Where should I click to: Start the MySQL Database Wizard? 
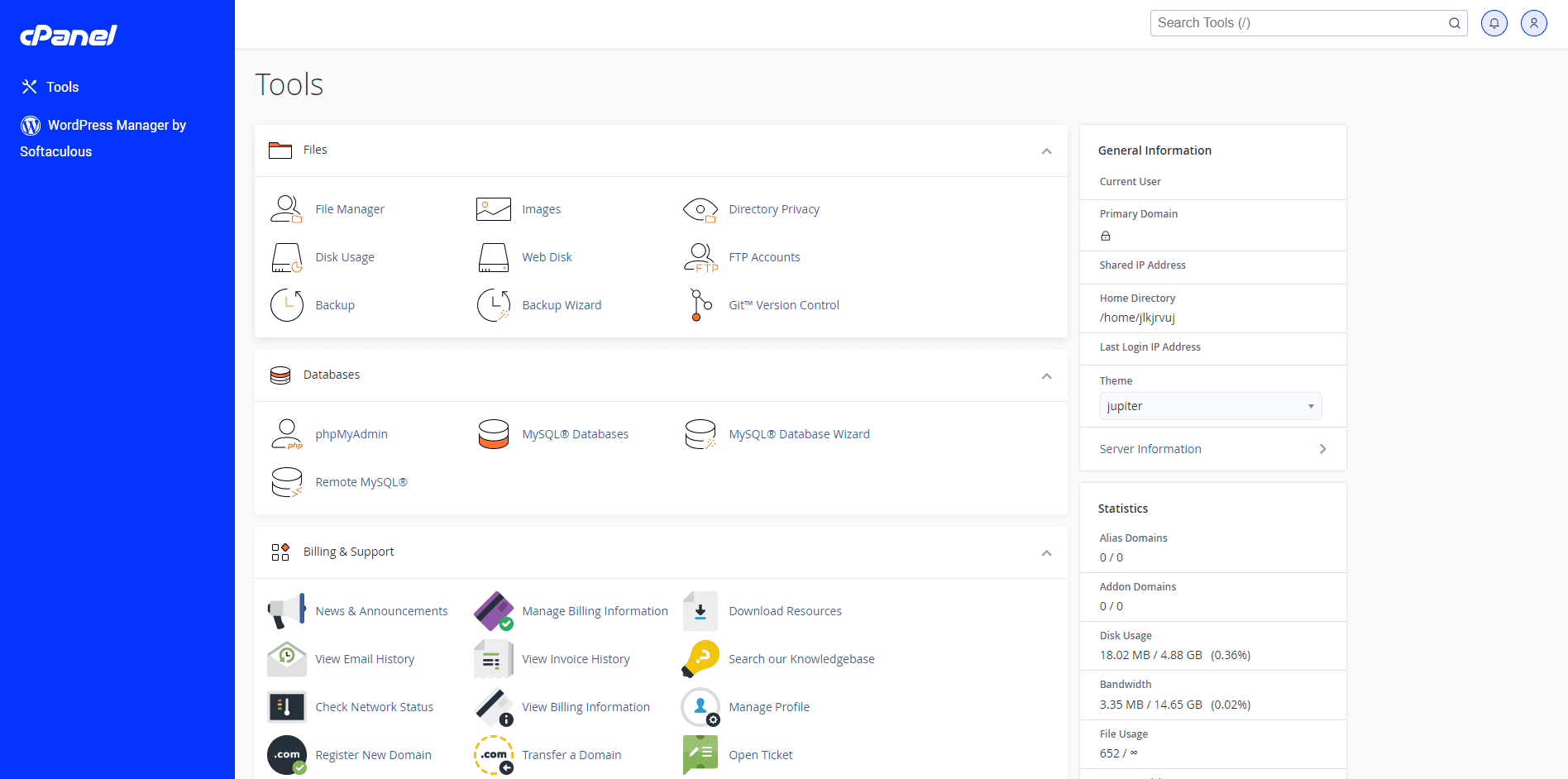pyautogui.click(x=798, y=433)
